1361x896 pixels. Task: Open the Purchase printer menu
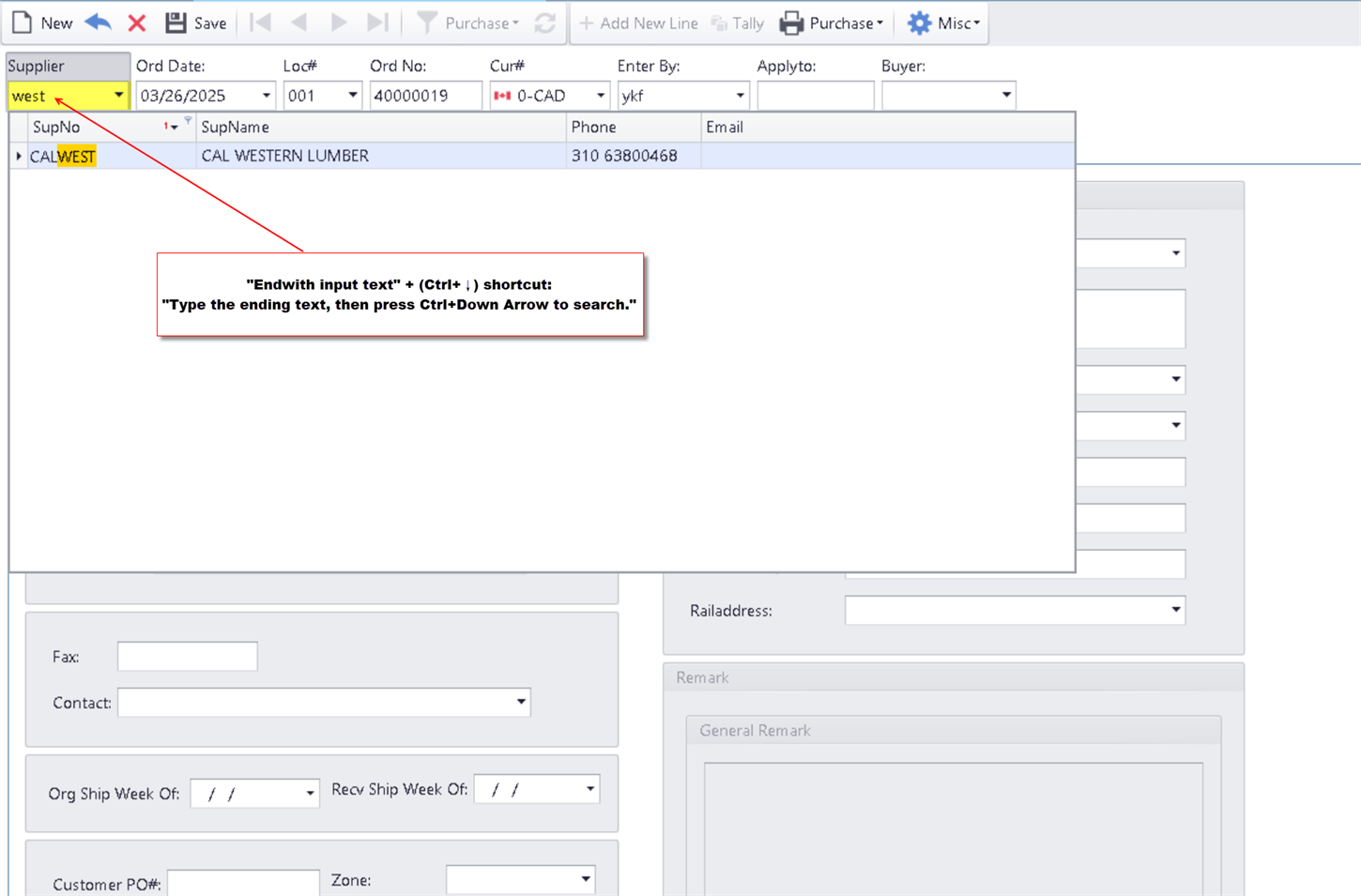(832, 23)
